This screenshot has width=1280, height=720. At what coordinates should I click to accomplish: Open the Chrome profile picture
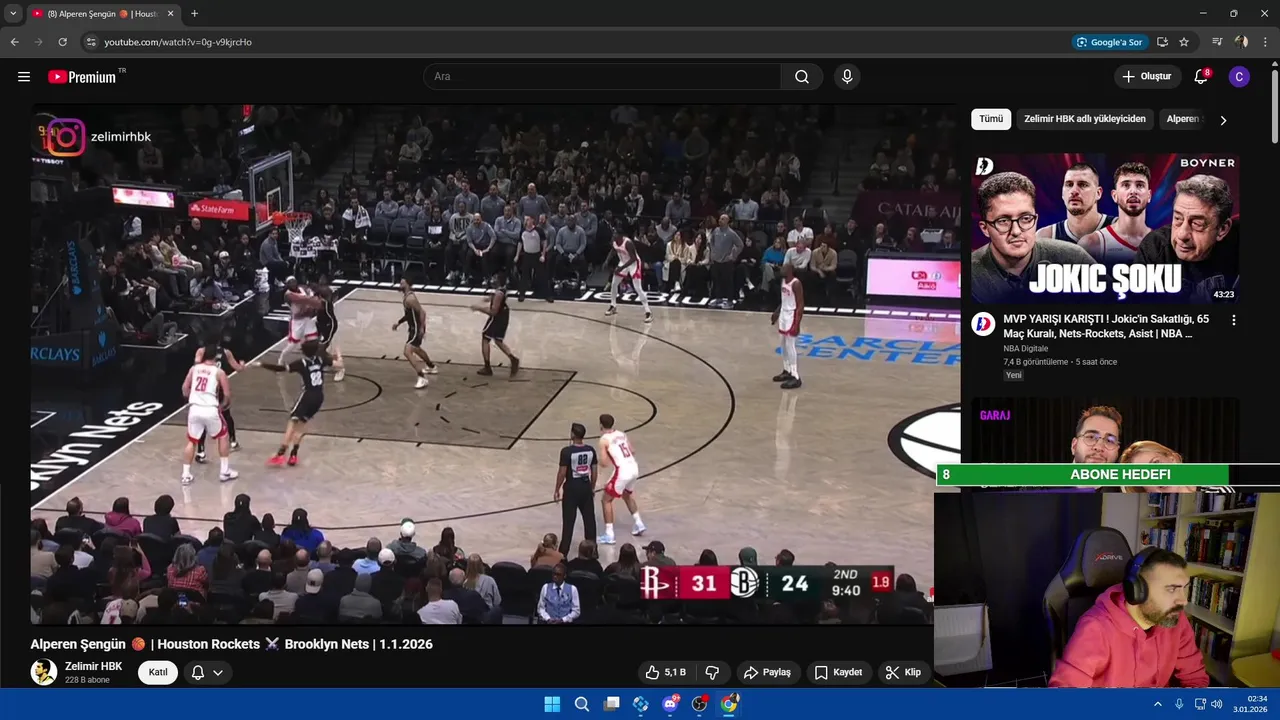click(x=1241, y=42)
